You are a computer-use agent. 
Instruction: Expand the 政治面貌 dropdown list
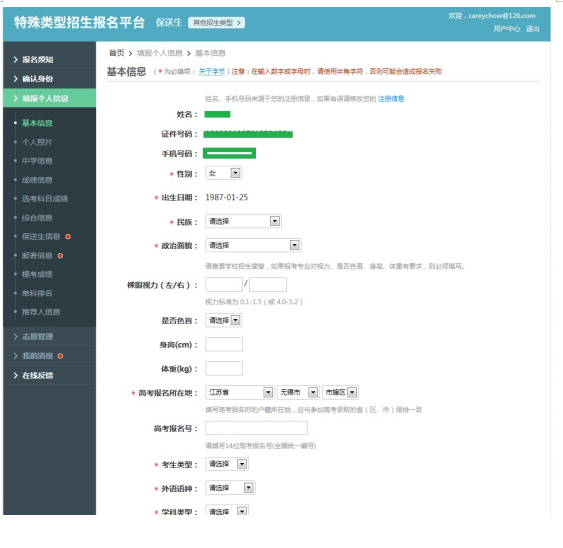[253, 245]
